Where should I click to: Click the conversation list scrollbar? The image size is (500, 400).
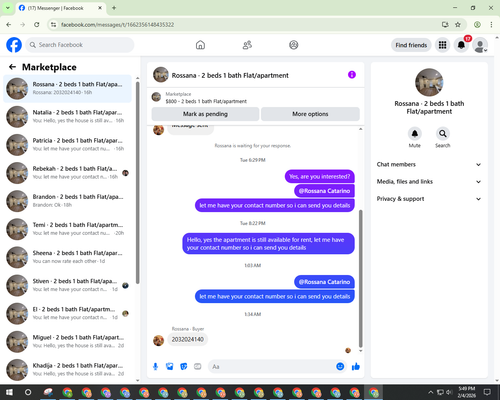[137, 182]
